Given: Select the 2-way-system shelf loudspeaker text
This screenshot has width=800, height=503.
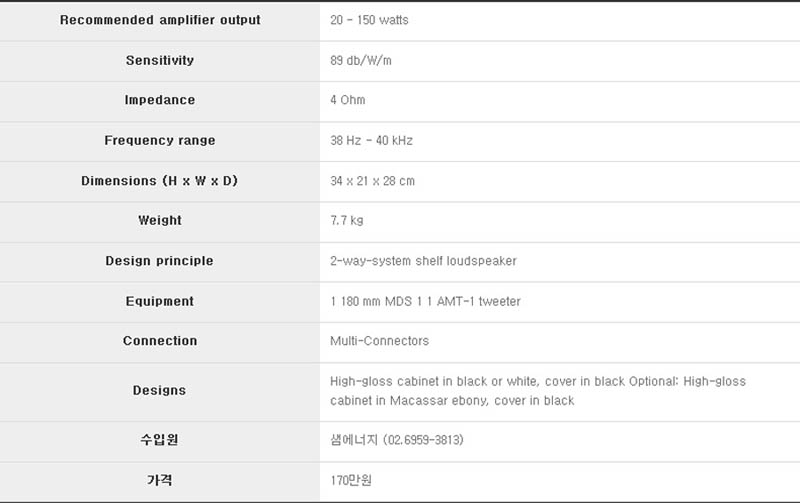Looking at the screenshot, I should (x=423, y=261).
